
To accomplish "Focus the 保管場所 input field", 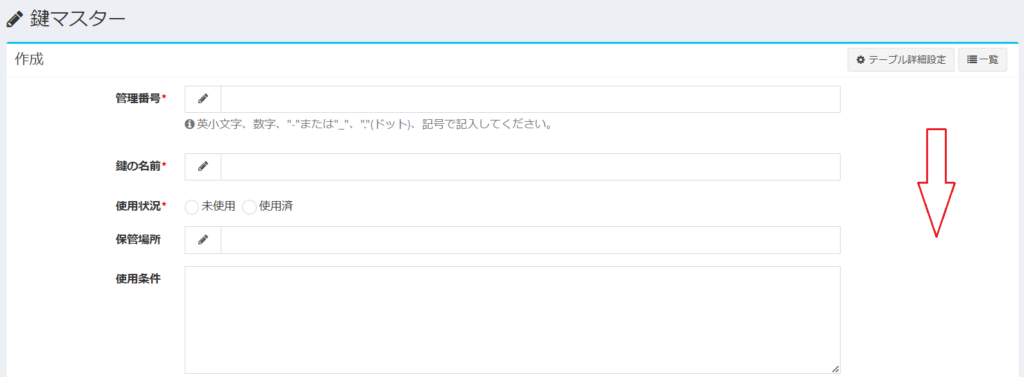I will pos(530,240).
